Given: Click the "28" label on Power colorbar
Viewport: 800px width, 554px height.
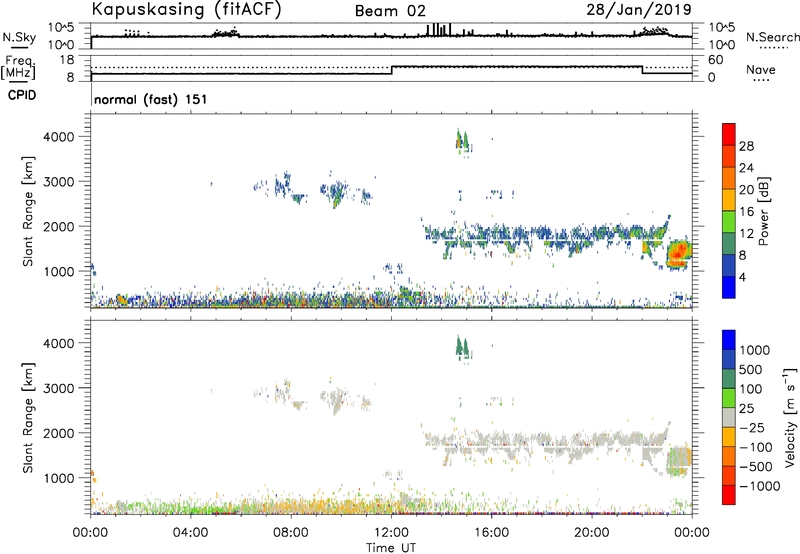Looking at the screenshot, I should click(x=746, y=146).
